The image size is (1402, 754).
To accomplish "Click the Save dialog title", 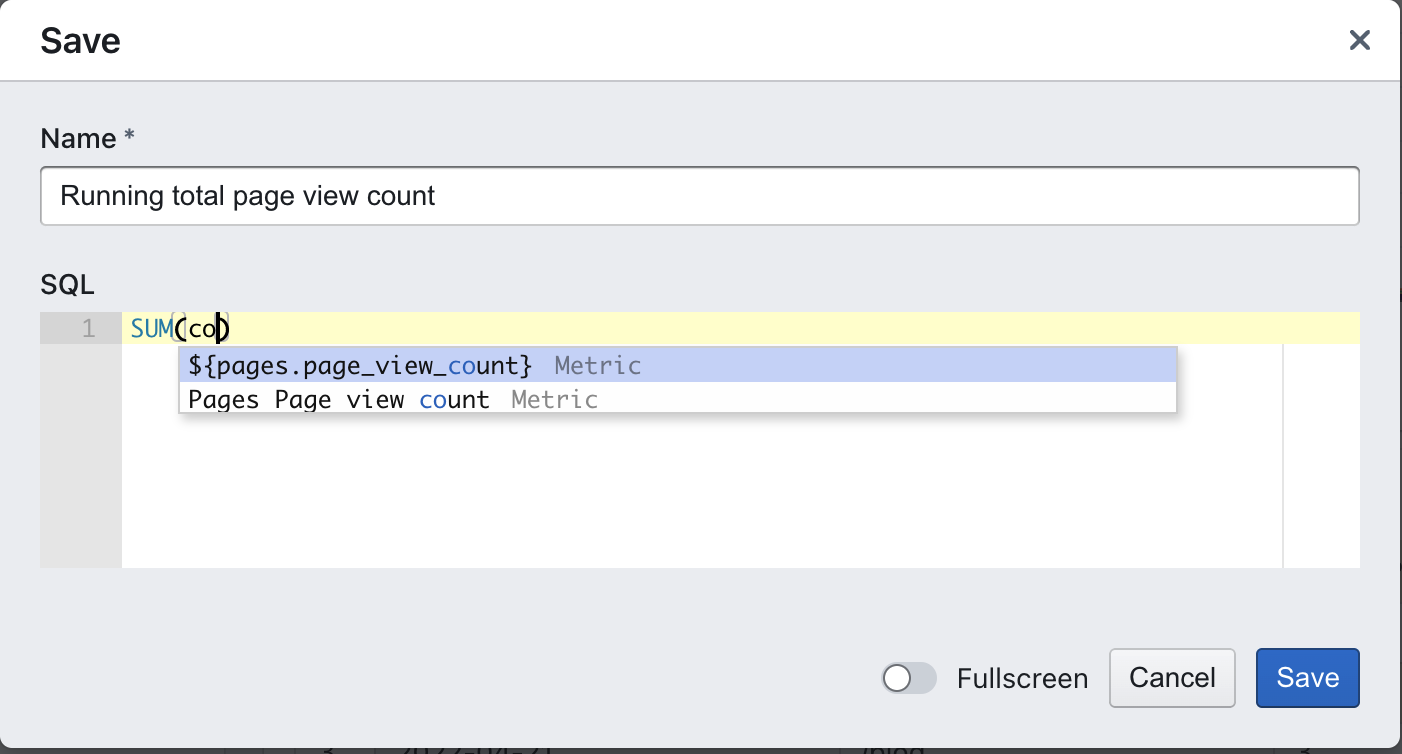I will (x=80, y=41).
